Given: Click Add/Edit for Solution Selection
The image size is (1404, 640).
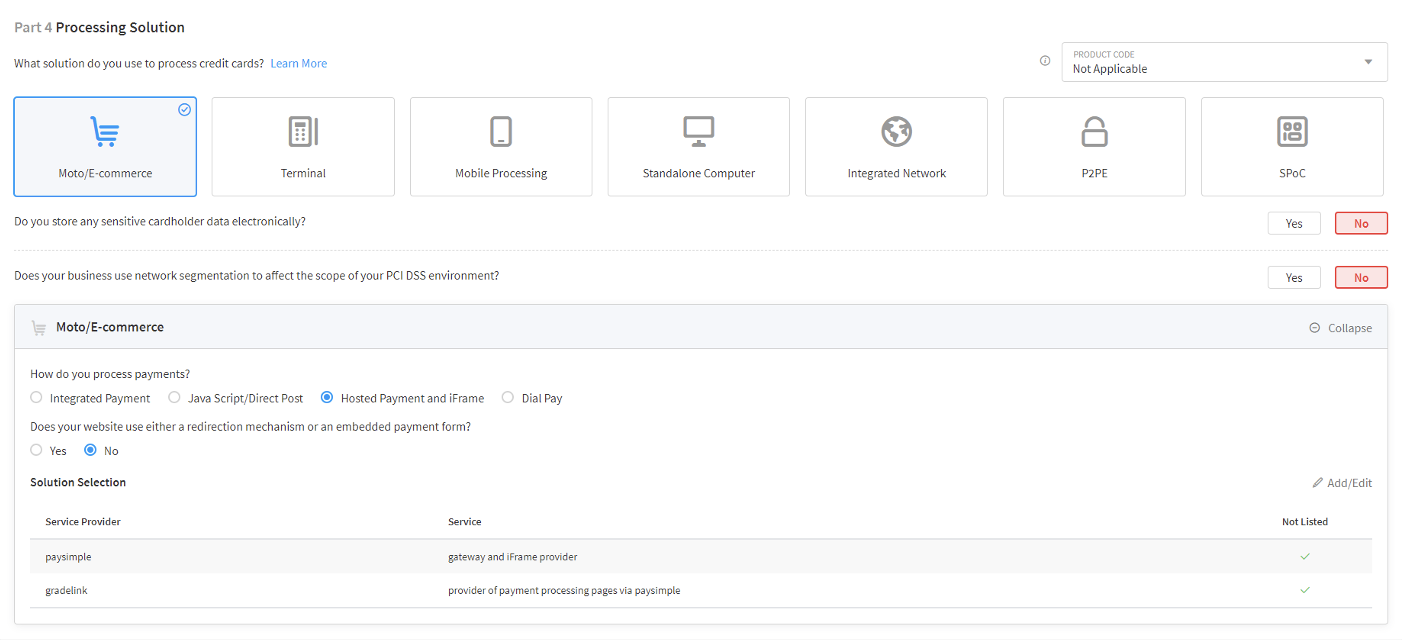Looking at the screenshot, I should tap(1342, 483).
